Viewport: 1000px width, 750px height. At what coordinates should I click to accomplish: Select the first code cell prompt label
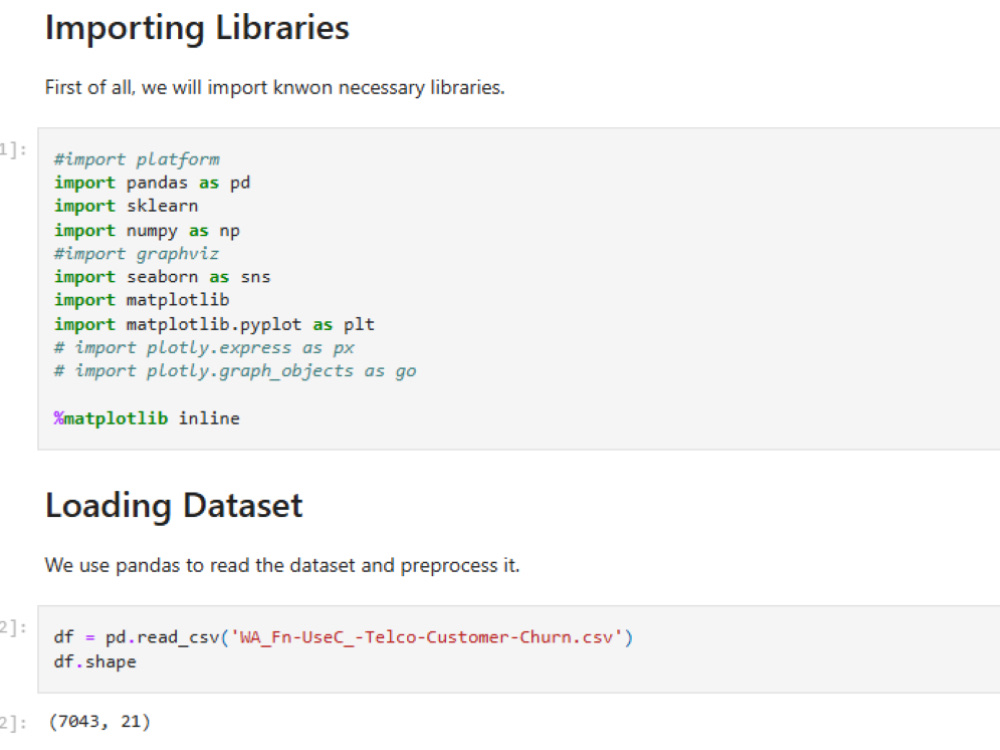click(x=13, y=150)
